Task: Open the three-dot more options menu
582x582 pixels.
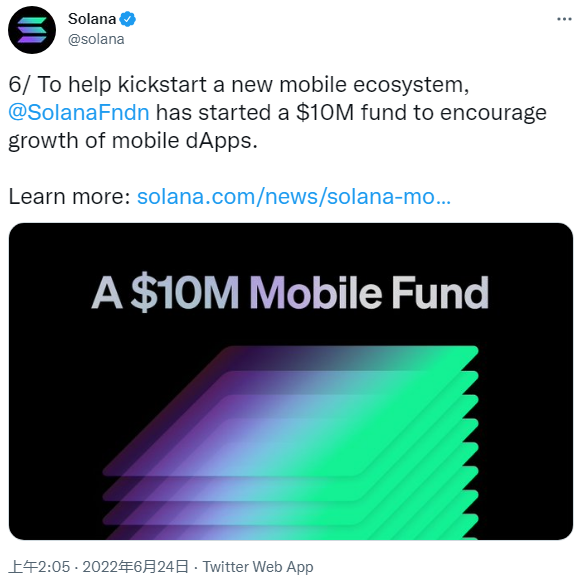Action: (564, 19)
